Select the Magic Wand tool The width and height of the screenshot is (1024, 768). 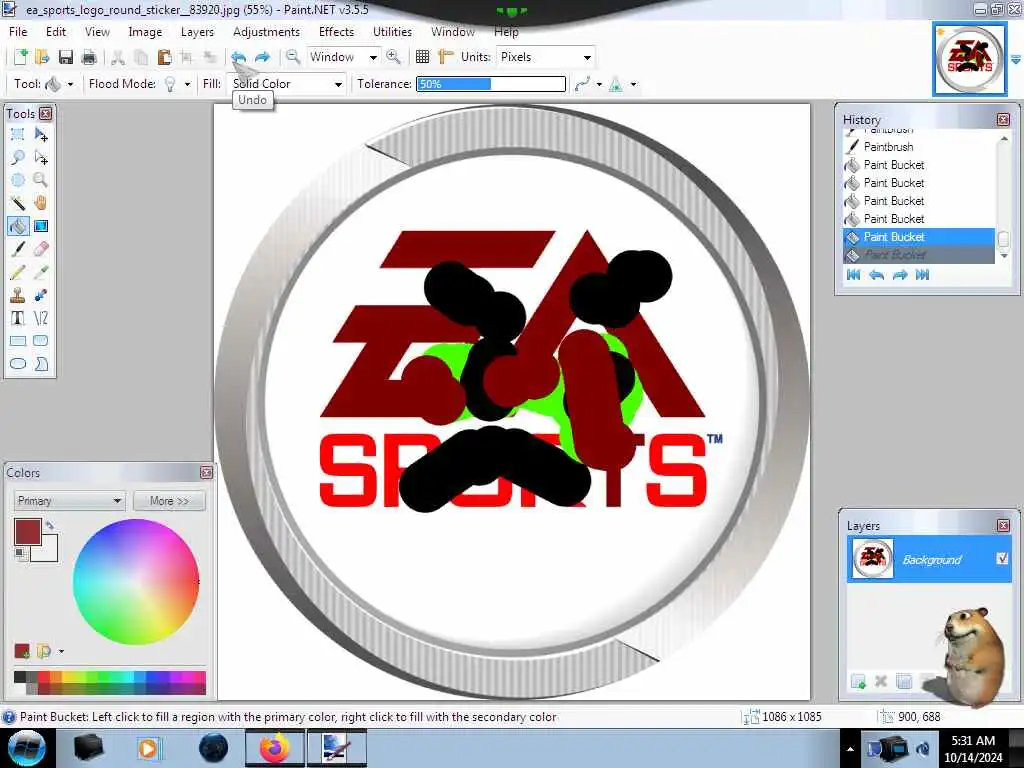(x=18, y=203)
